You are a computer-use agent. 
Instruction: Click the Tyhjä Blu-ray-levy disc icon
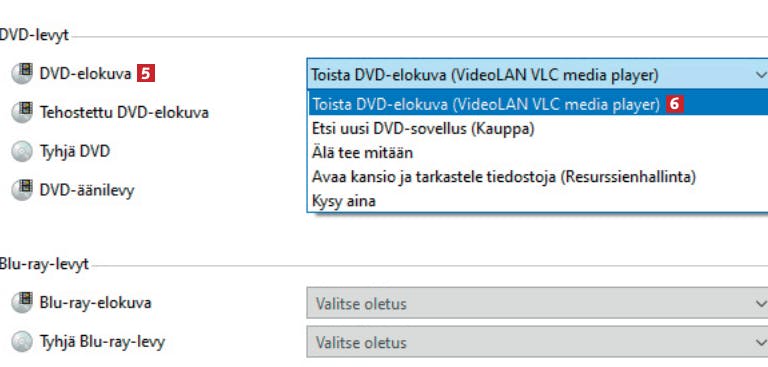click(x=22, y=342)
